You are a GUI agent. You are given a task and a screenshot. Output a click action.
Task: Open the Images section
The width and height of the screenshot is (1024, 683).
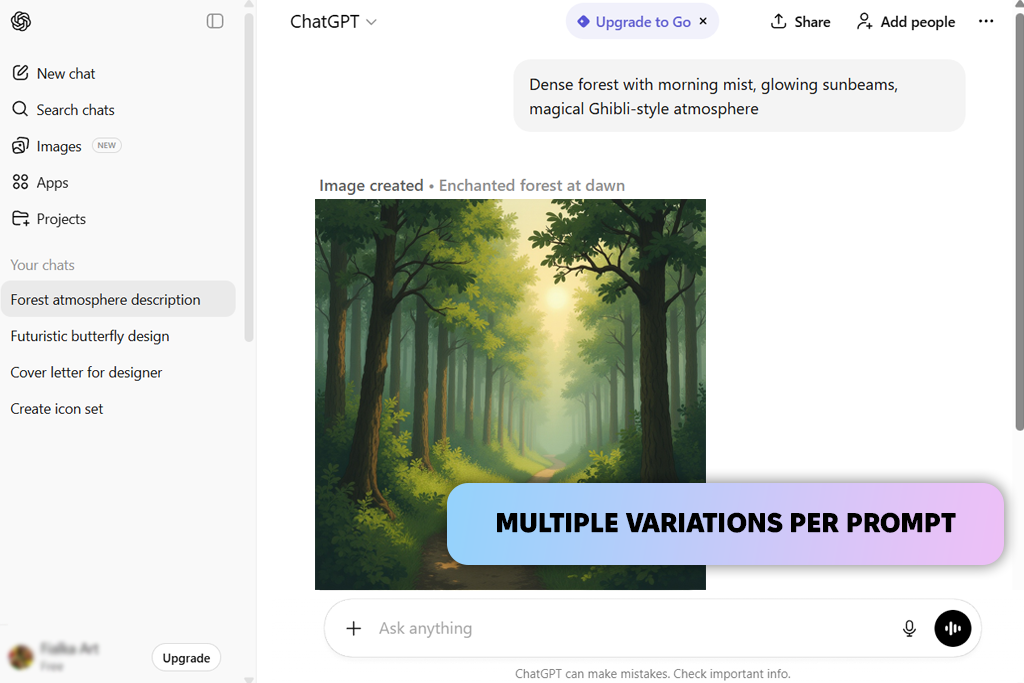click(47, 146)
